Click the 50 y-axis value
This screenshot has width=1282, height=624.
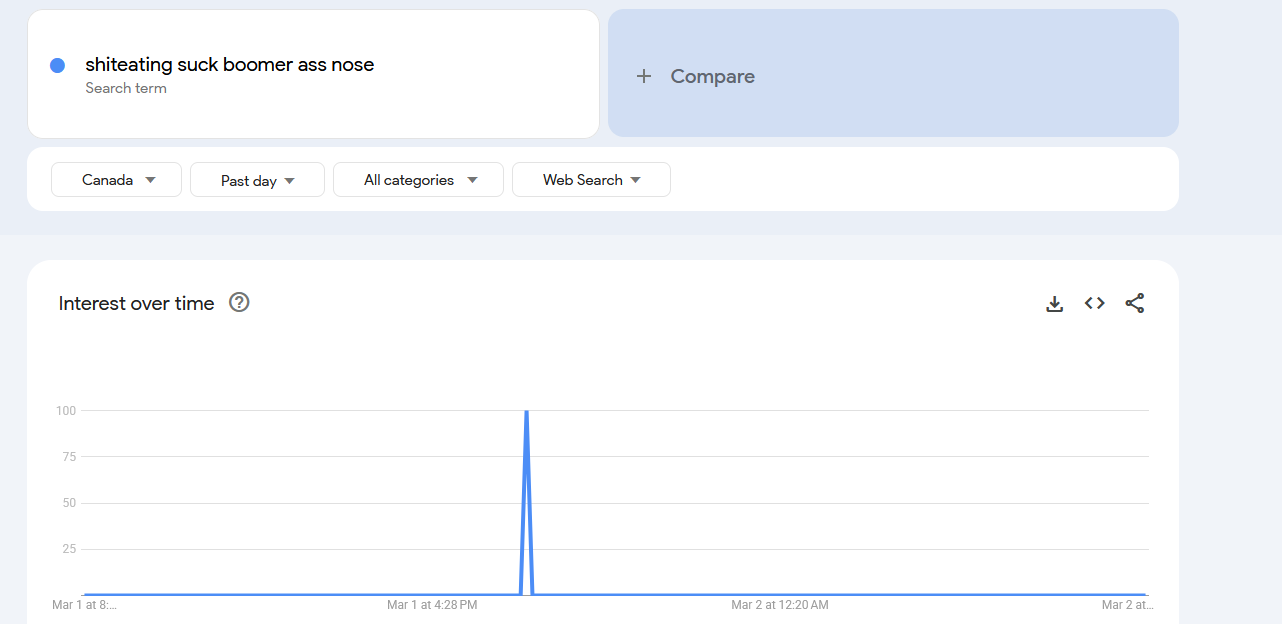[x=69, y=503]
